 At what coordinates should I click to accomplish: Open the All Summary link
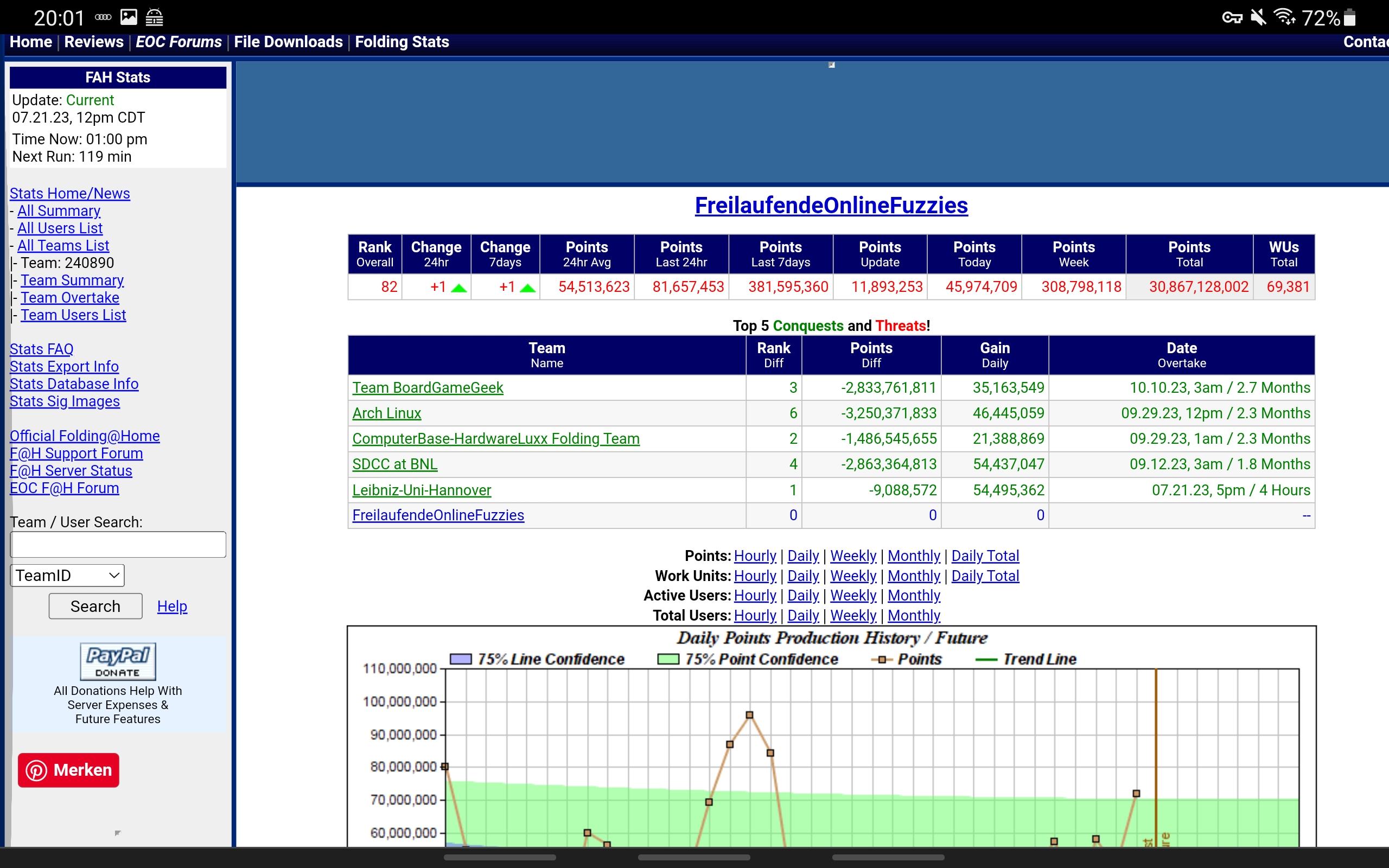(59, 210)
